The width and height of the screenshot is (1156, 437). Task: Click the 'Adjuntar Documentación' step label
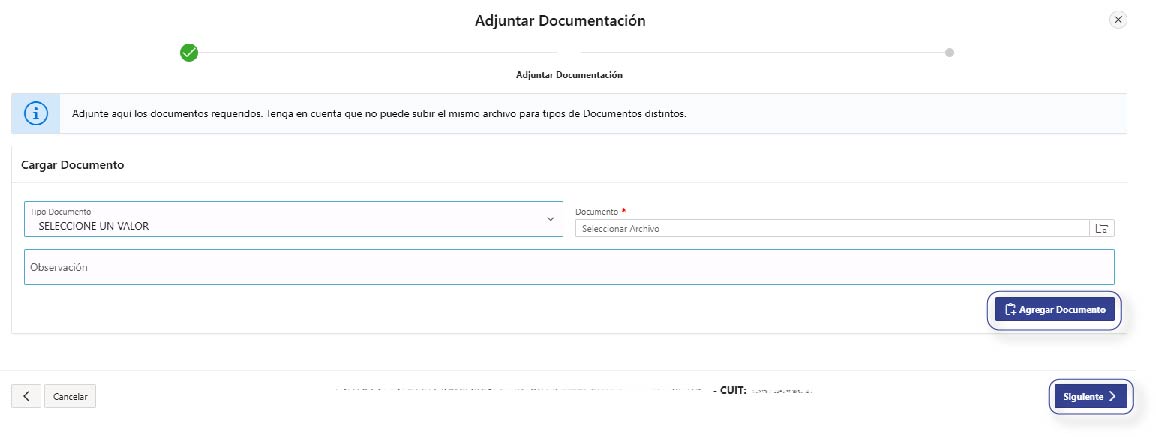pyautogui.click(x=569, y=75)
